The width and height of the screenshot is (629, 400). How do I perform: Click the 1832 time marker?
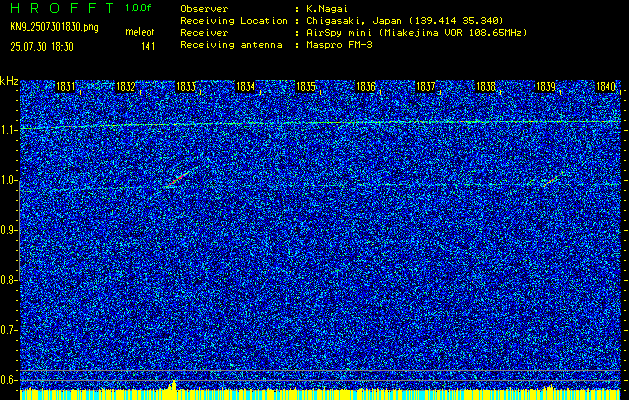[126, 87]
